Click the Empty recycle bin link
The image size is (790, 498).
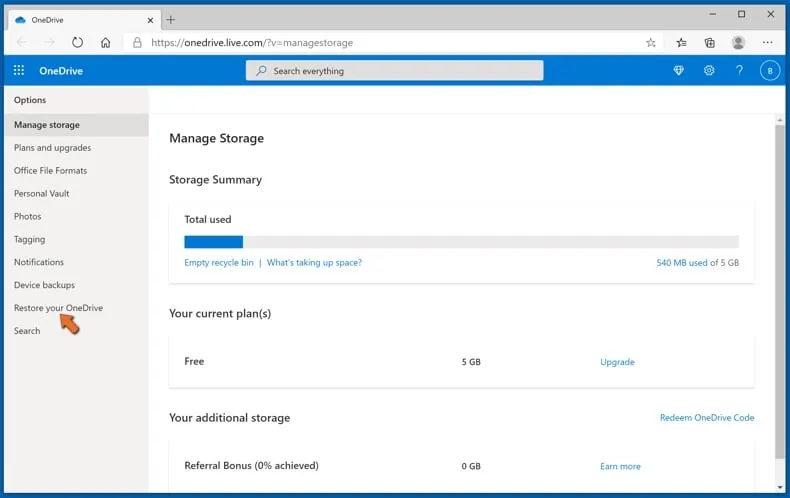pyautogui.click(x=219, y=263)
